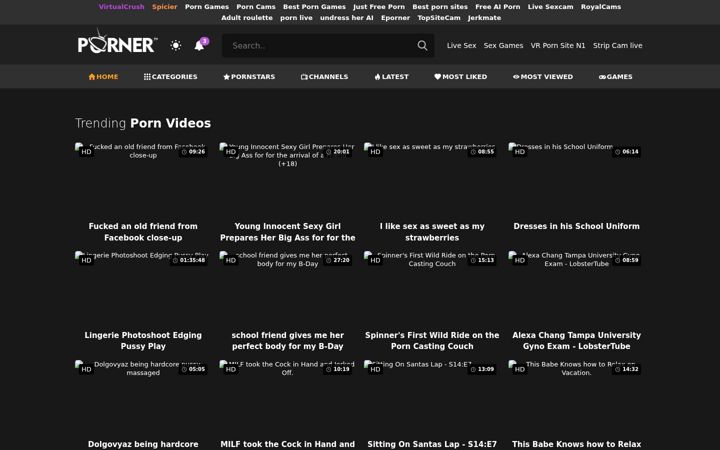Click the Live Sex header link
The image size is (720, 450).
pos(461,45)
